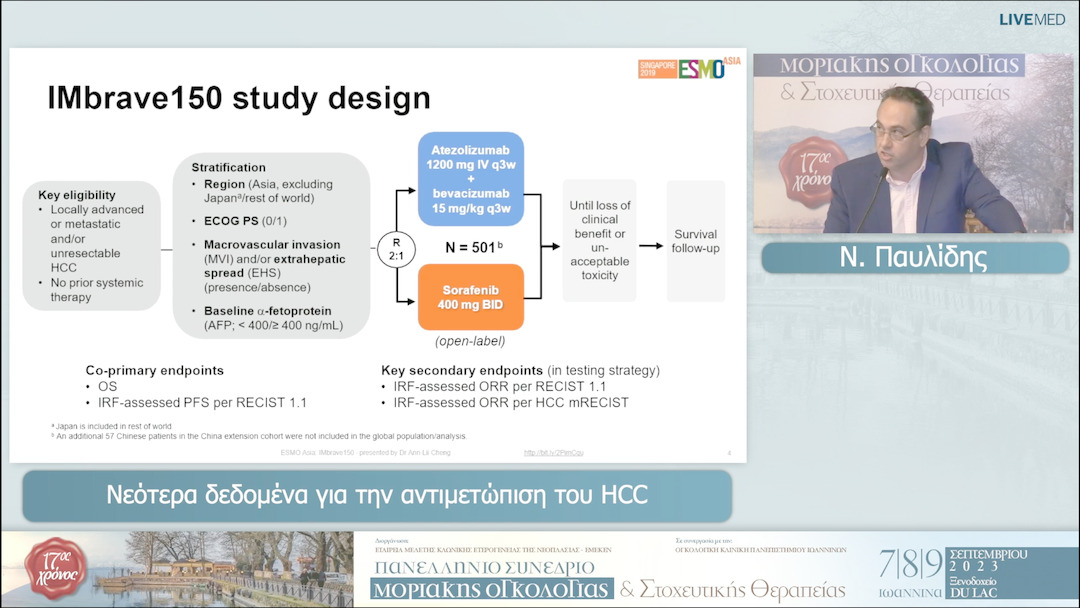Viewport: 1080px width, 608px height.
Task: Click the "Region (Asia, excluding Japan/rest of world)" bullet
Action: point(268,191)
